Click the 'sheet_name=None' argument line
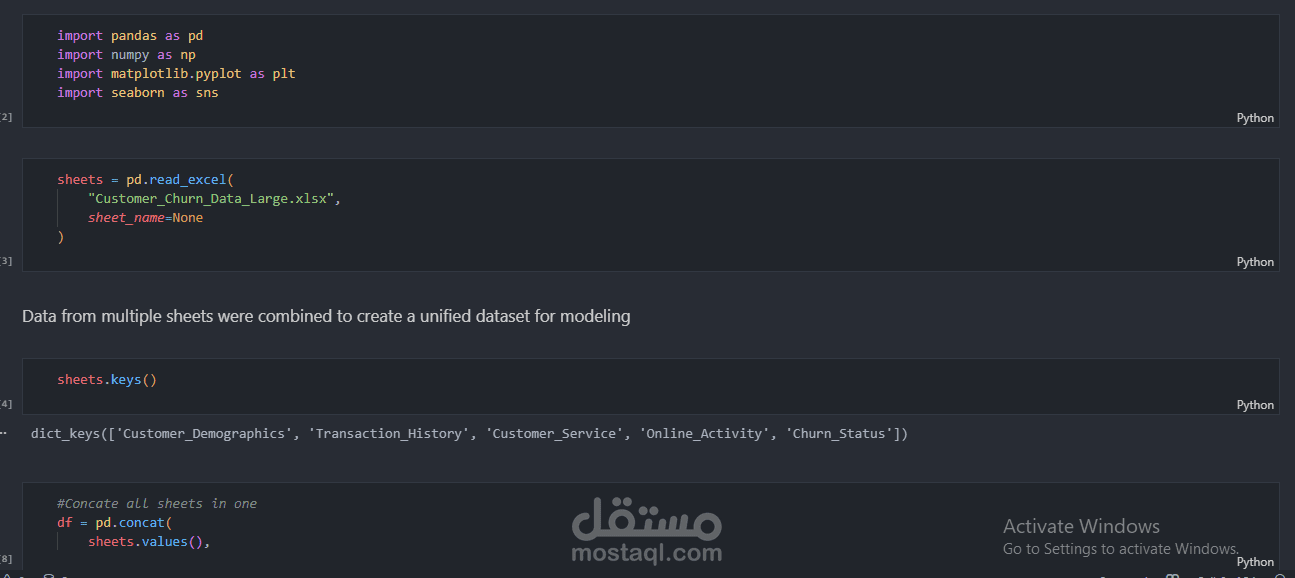This screenshot has width=1295, height=578. tap(145, 217)
